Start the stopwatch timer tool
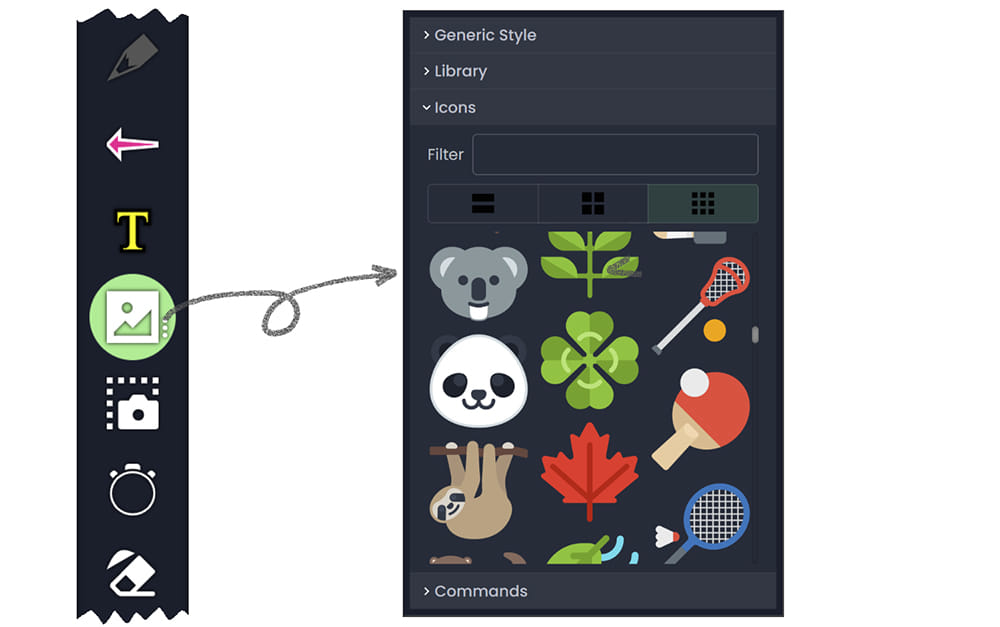This screenshot has width=1000, height=627. (x=132, y=489)
